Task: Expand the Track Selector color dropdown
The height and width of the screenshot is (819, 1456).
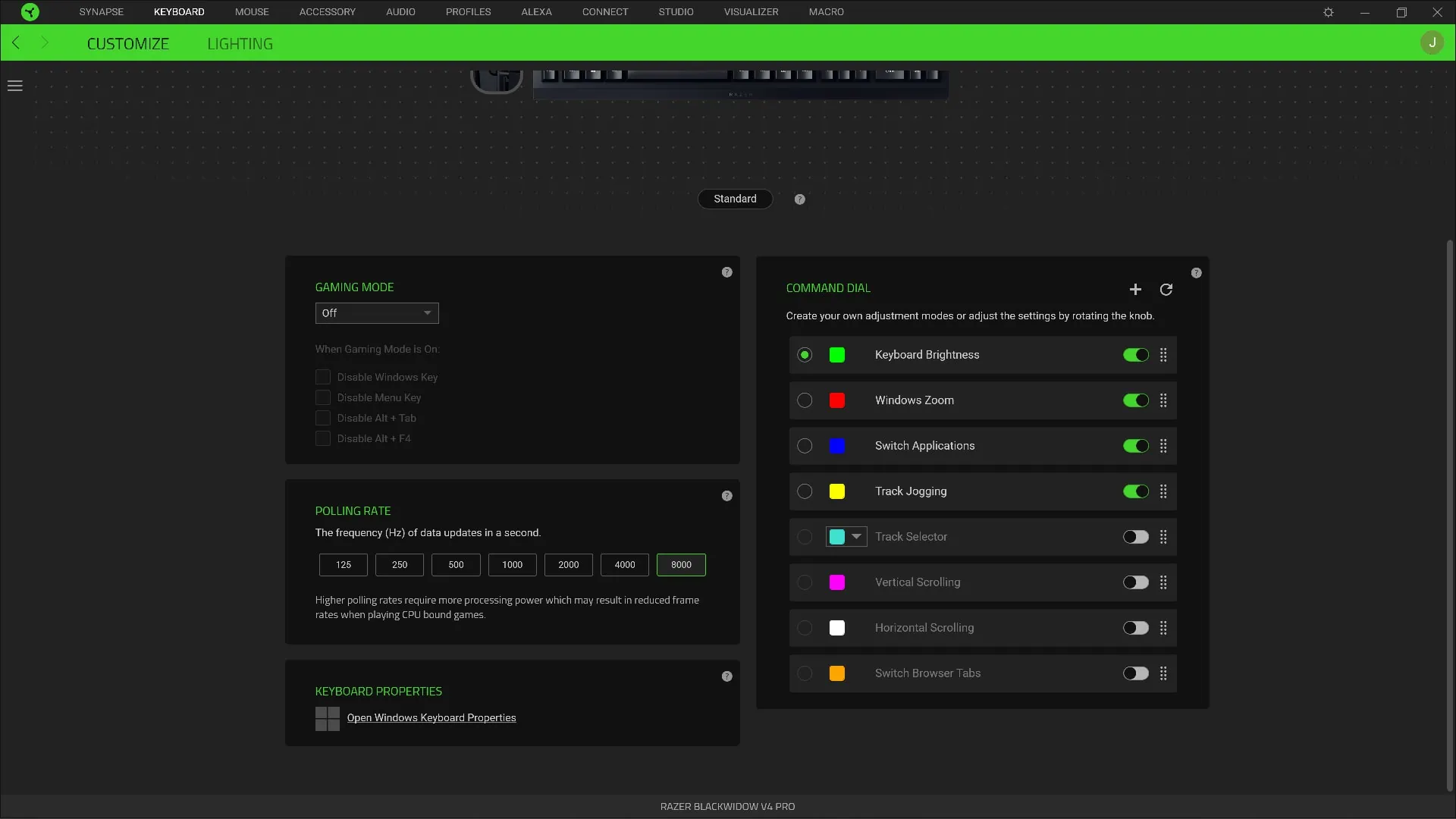Action: pyautogui.click(x=857, y=536)
